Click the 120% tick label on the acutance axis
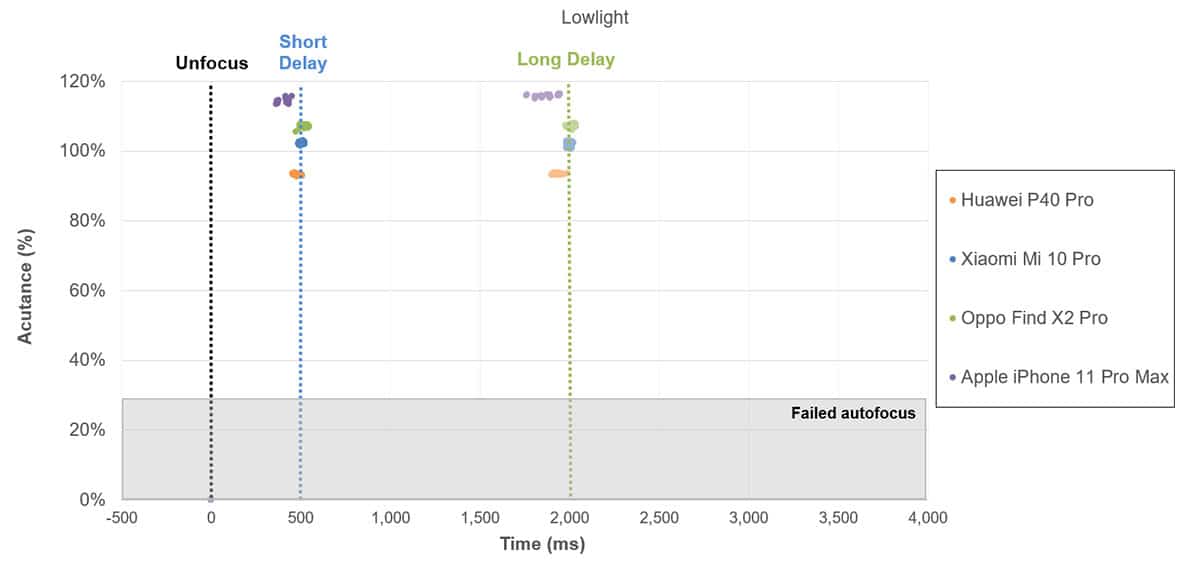The height and width of the screenshot is (561, 1200). click(84, 81)
